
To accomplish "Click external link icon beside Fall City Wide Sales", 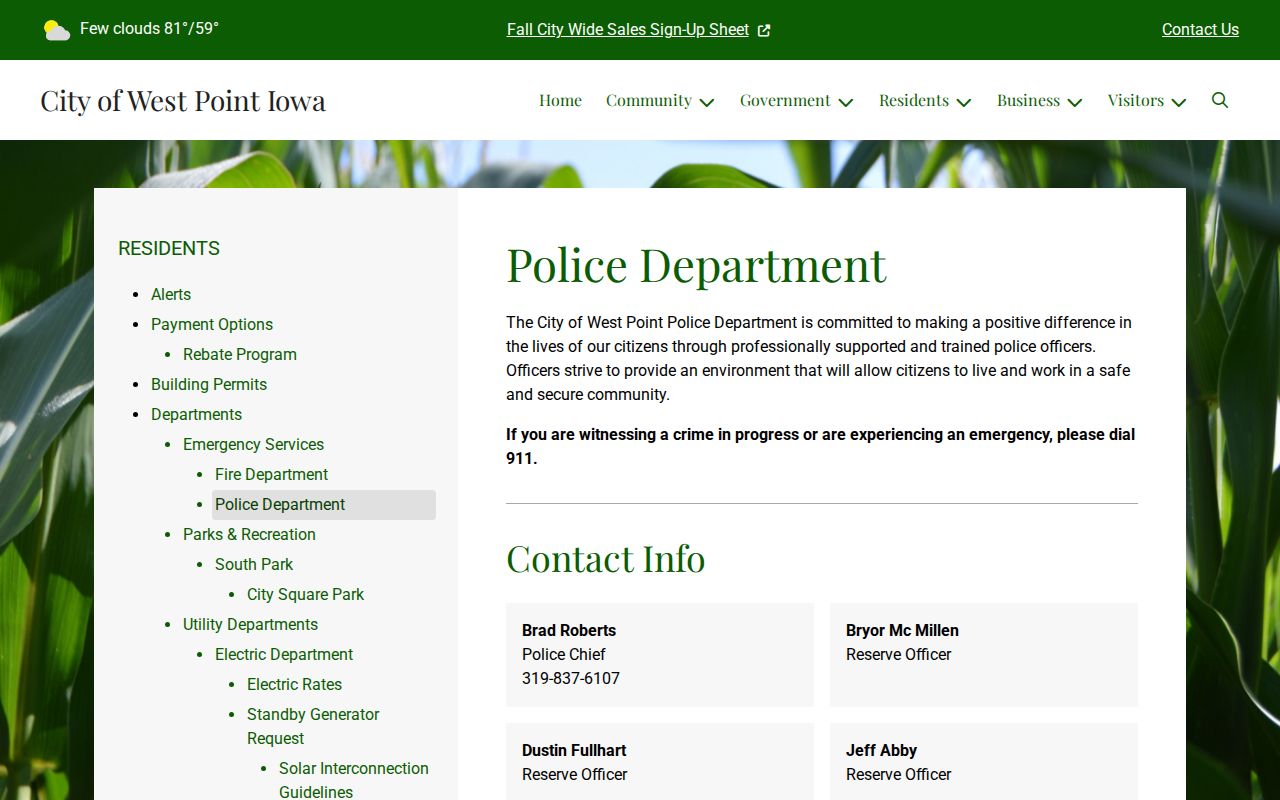I will coord(764,30).
